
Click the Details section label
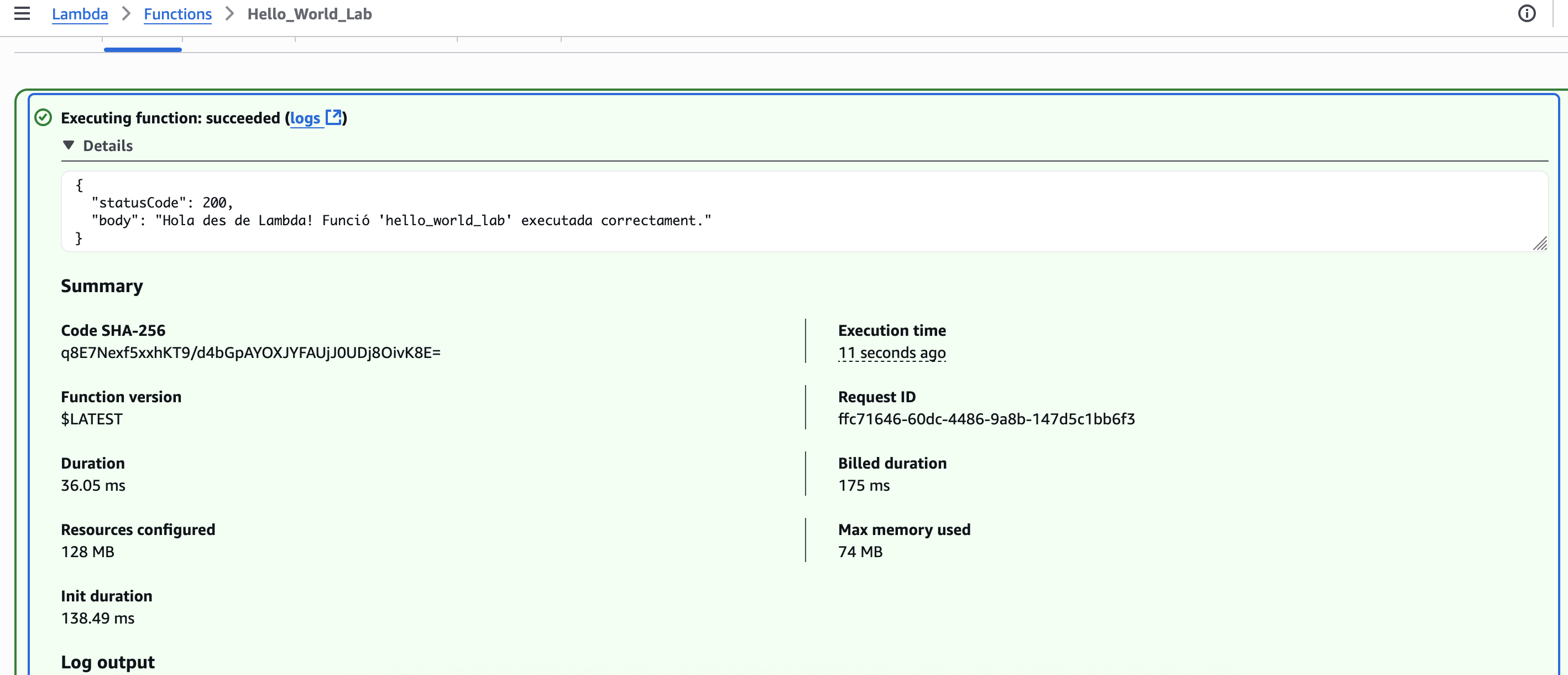click(x=108, y=146)
